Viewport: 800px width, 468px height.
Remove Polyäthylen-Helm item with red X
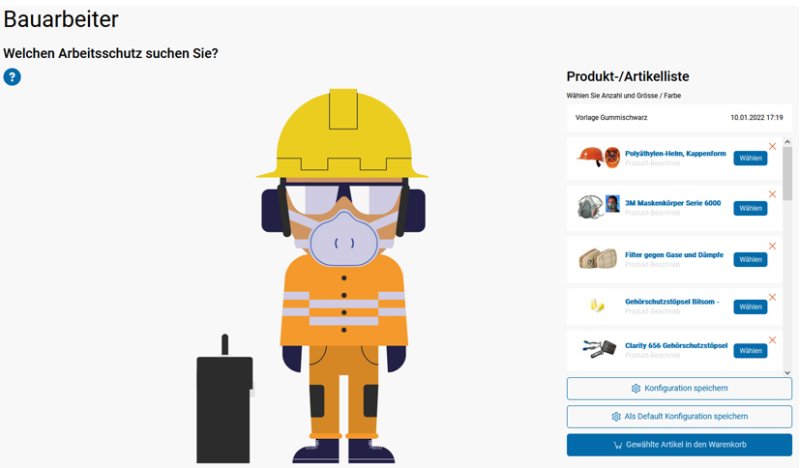772,146
